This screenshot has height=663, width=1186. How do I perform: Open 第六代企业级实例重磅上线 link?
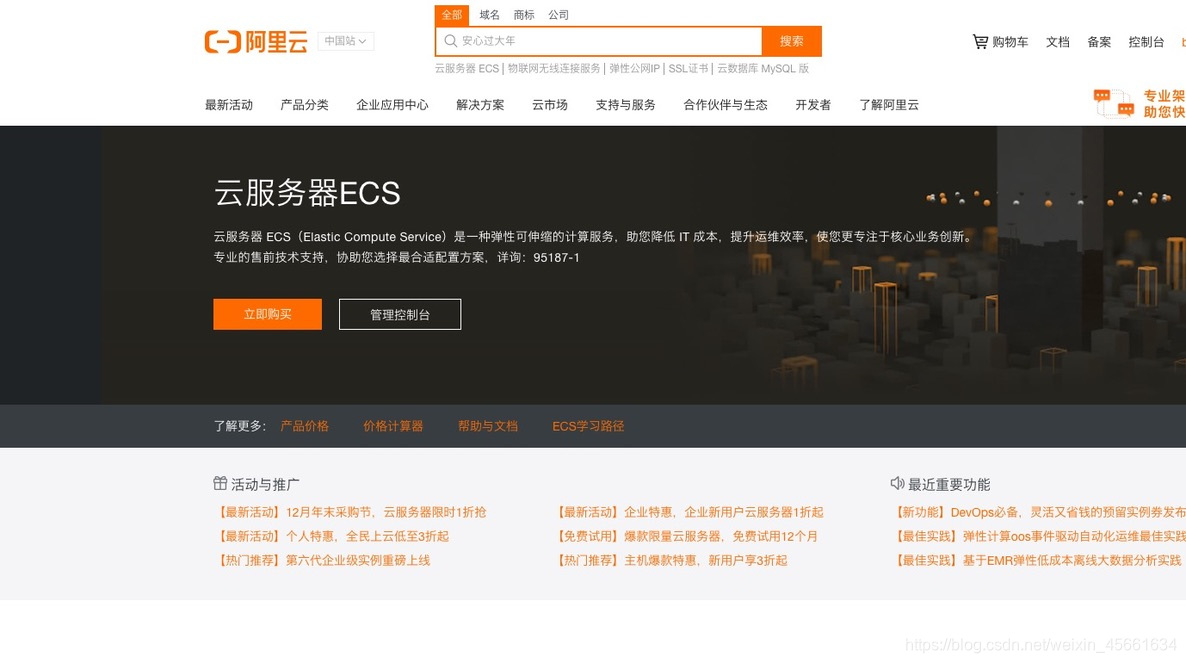point(322,561)
